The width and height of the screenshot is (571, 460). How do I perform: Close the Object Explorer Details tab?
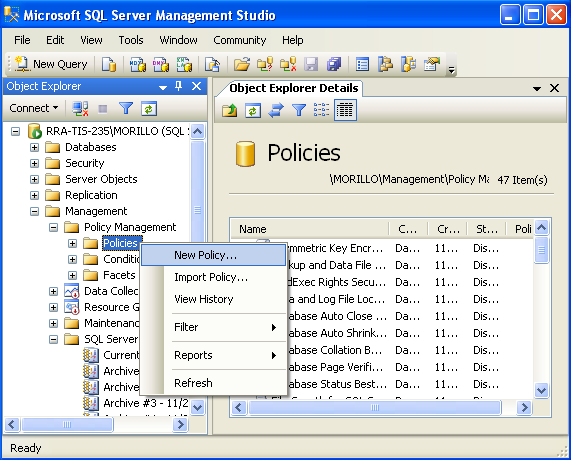[554, 88]
